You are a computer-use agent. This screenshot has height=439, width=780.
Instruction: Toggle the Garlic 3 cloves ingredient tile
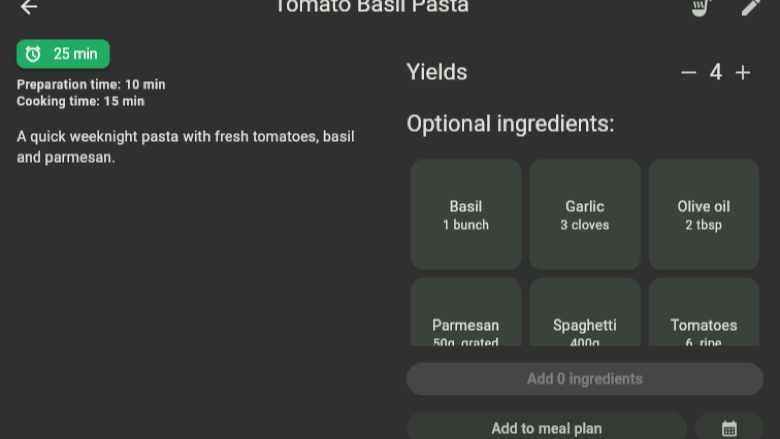click(585, 215)
